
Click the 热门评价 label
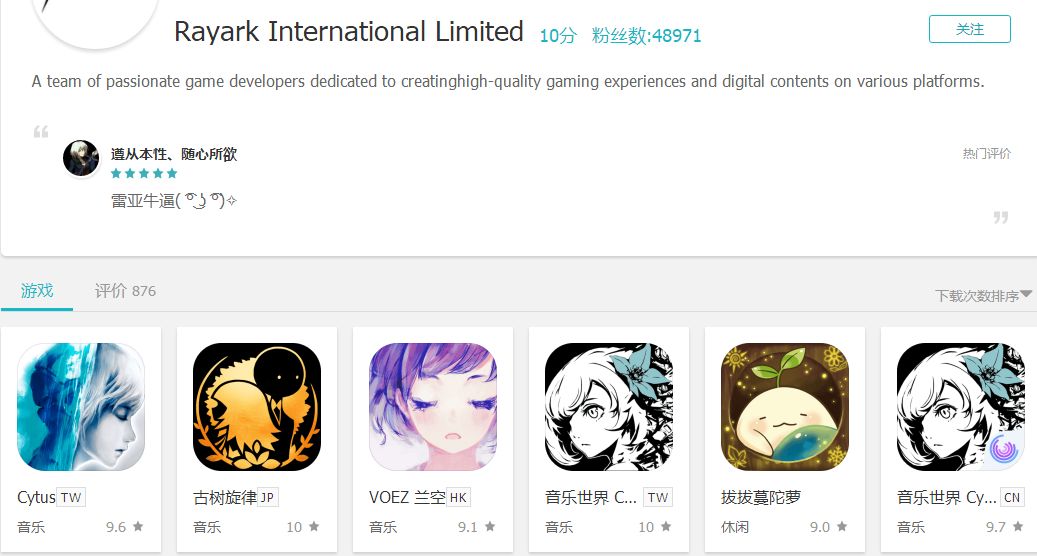(x=987, y=153)
